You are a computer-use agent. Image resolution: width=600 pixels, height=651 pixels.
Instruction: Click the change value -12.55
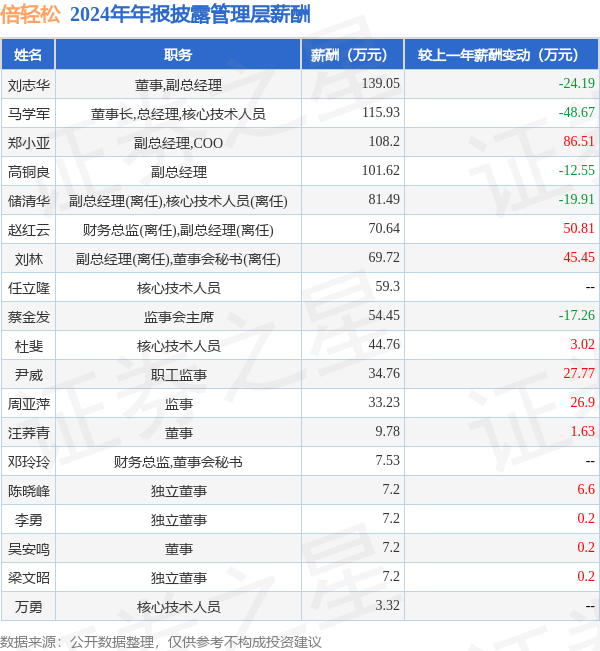point(576,170)
